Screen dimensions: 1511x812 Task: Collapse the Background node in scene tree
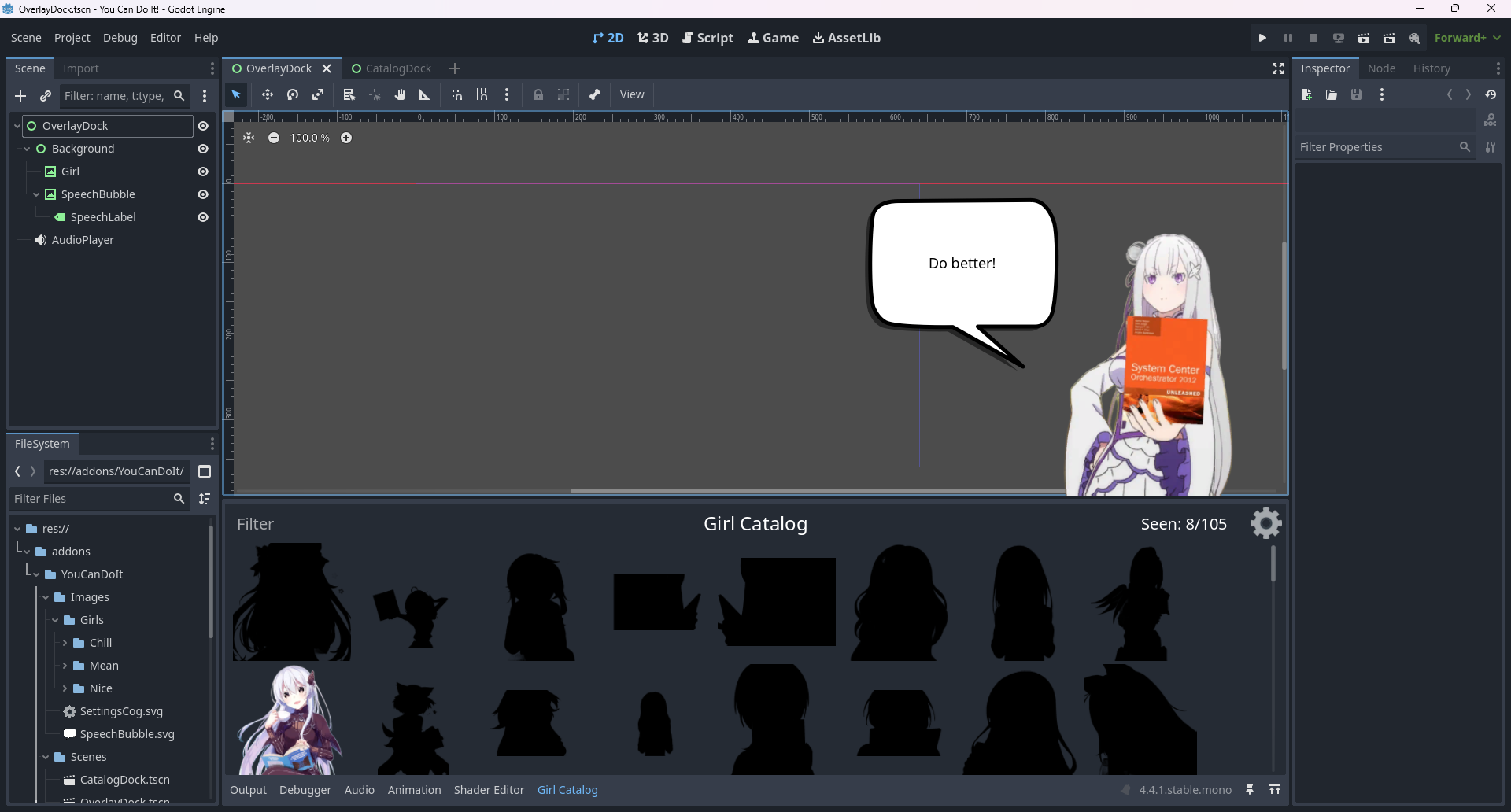(x=27, y=149)
